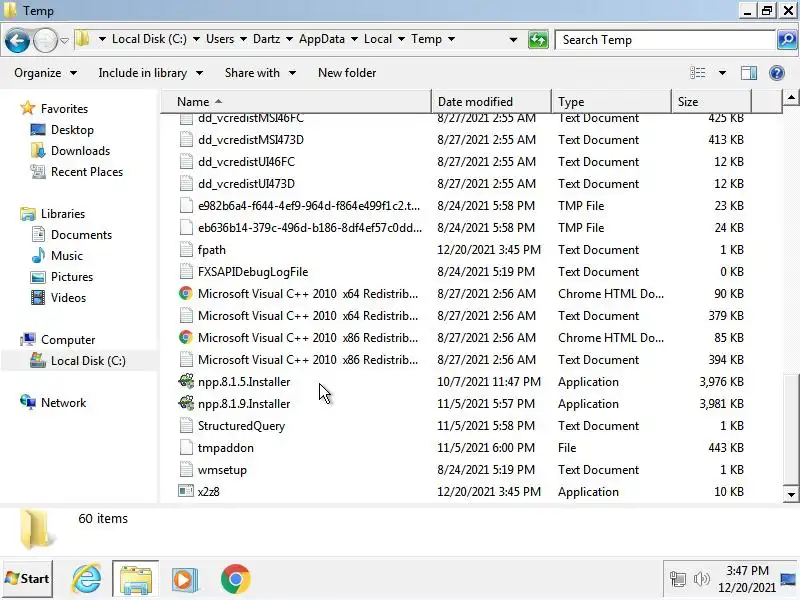The width and height of the screenshot is (800, 600).
Task: Open the Include in library menu
Action: (151, 73)
